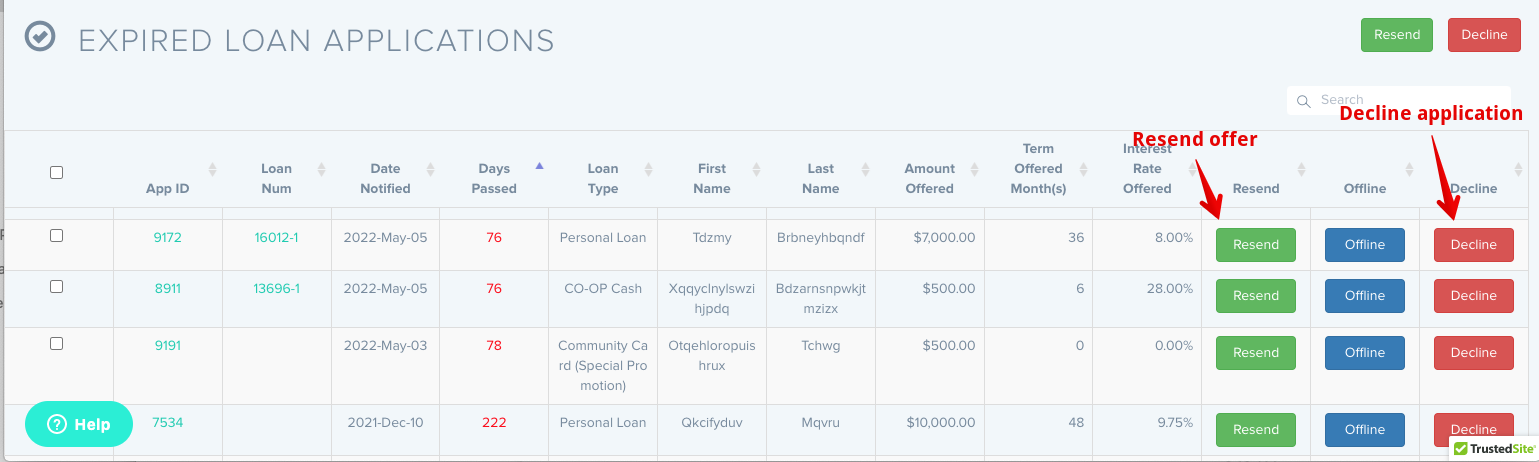The image size is (1539, 462).
Task: Sort table by Last Name header
Action: click(820, 178)
